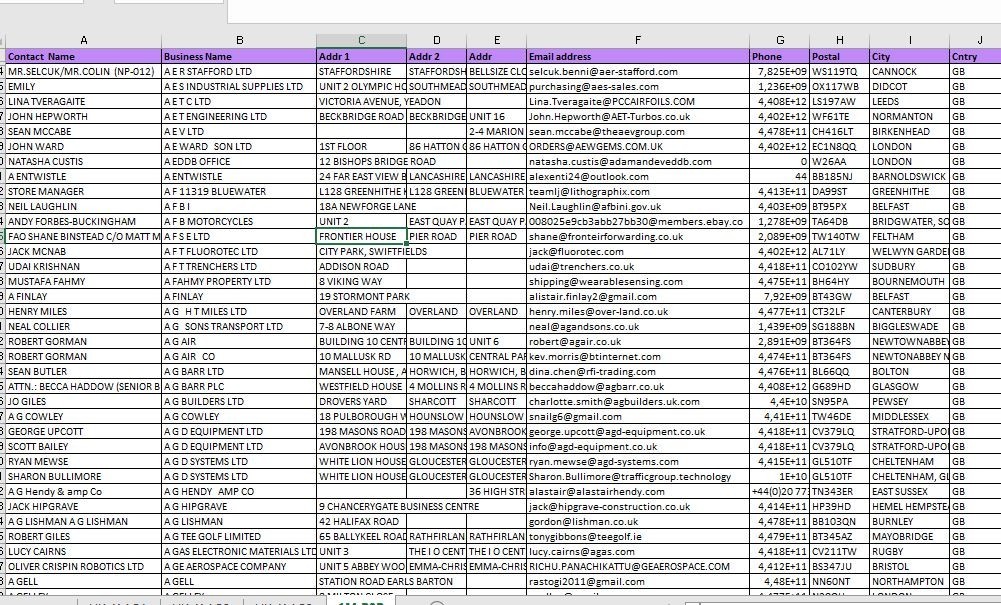This screenshot has width=1001, height=605.
Task: Select business 'A GE AEROSPACE COMPANY'
Action: (x=239, y=566)
